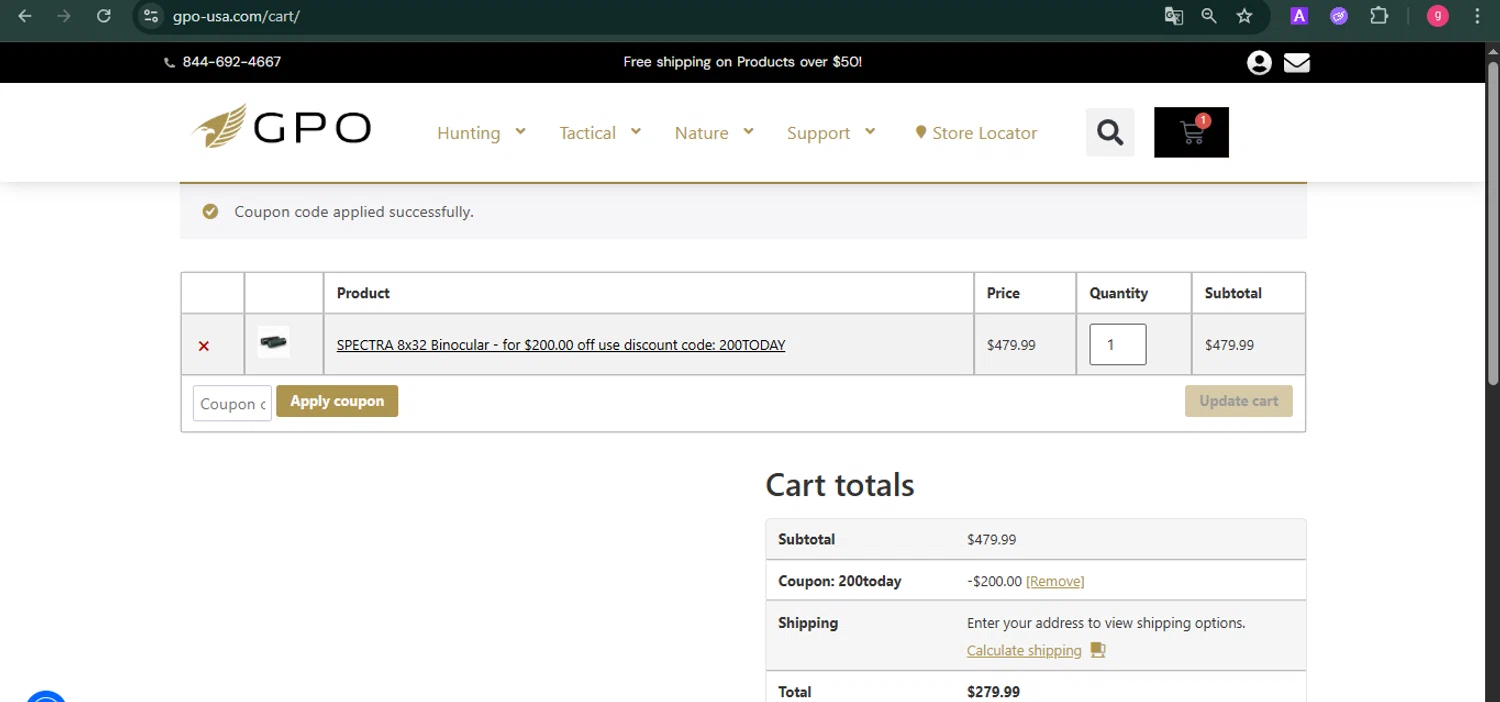
Task: Open the Support menu item
Action: (818, 133)
